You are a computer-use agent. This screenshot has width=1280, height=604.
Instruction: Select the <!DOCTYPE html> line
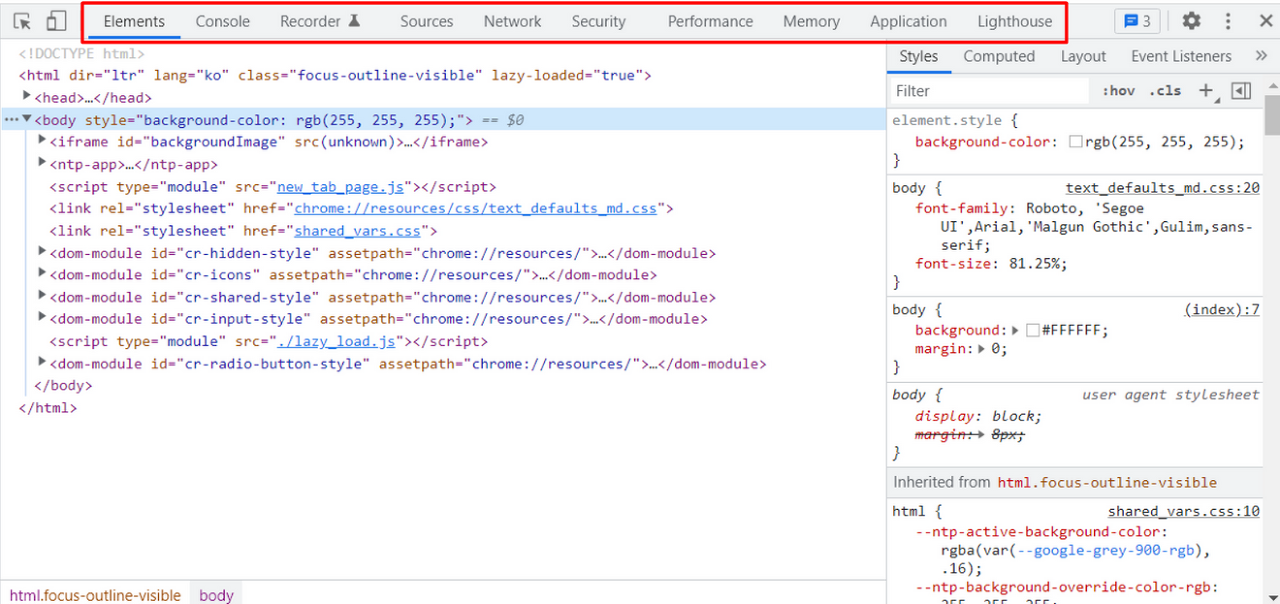[x=81, y=54]
